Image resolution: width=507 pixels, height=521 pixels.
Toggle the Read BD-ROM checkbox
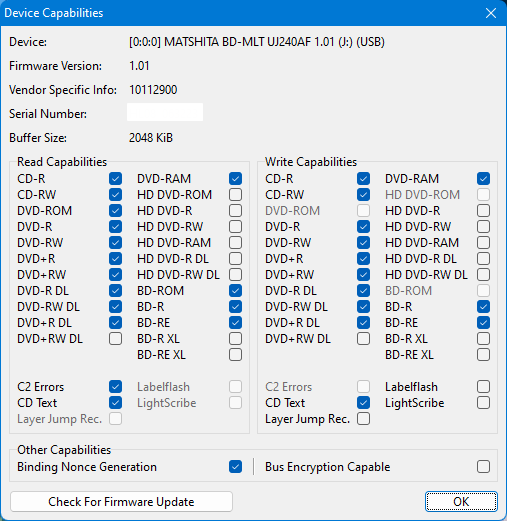tap(235, 291)
